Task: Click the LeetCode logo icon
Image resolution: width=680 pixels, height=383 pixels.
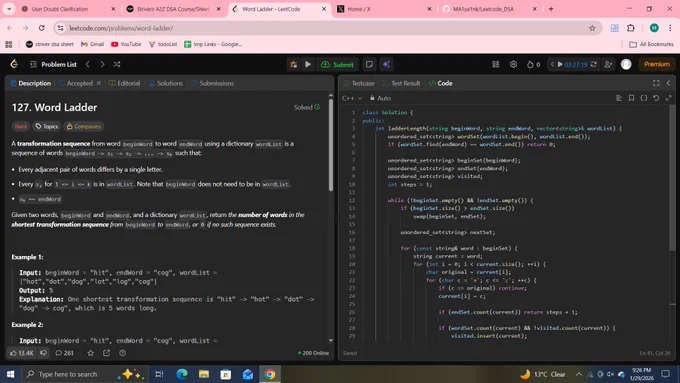Action: pos(14,64)
